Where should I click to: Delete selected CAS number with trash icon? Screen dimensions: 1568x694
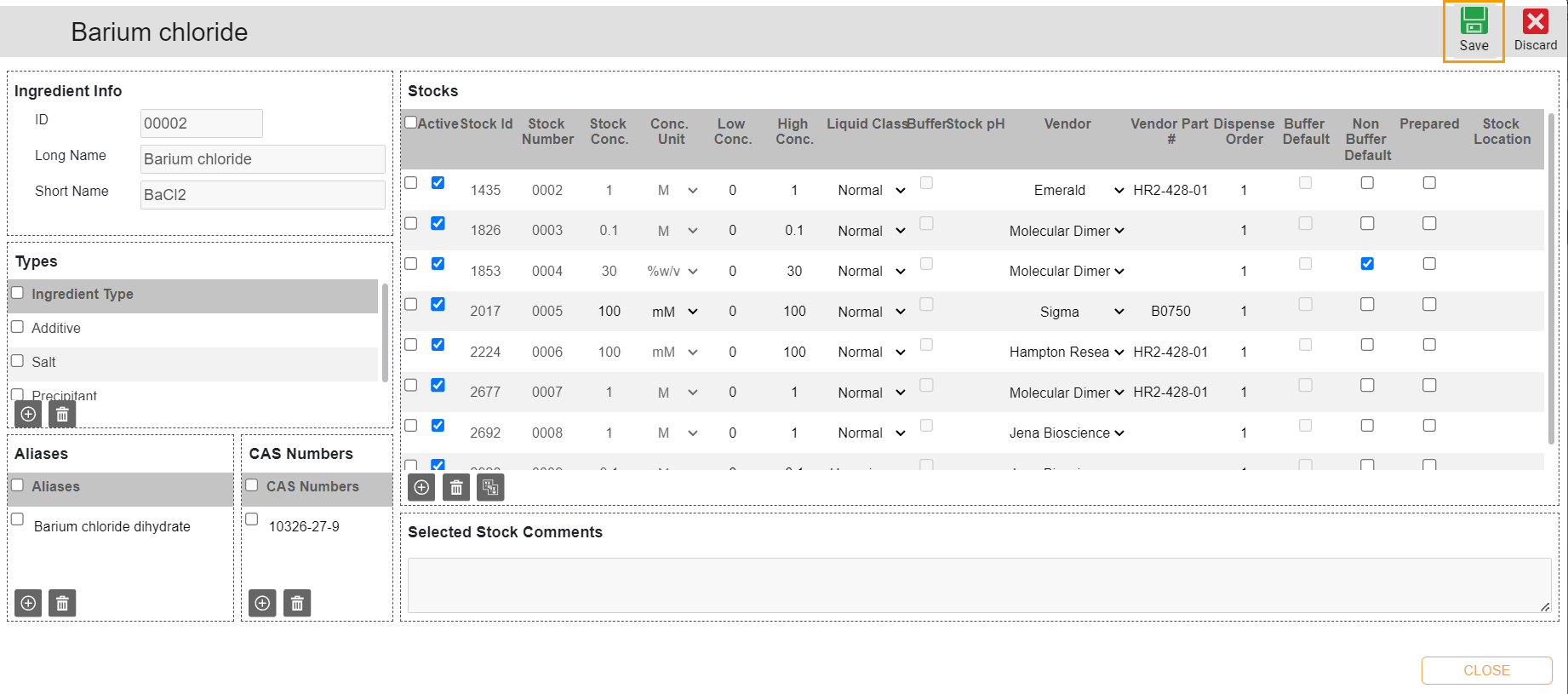click(297, 603)
